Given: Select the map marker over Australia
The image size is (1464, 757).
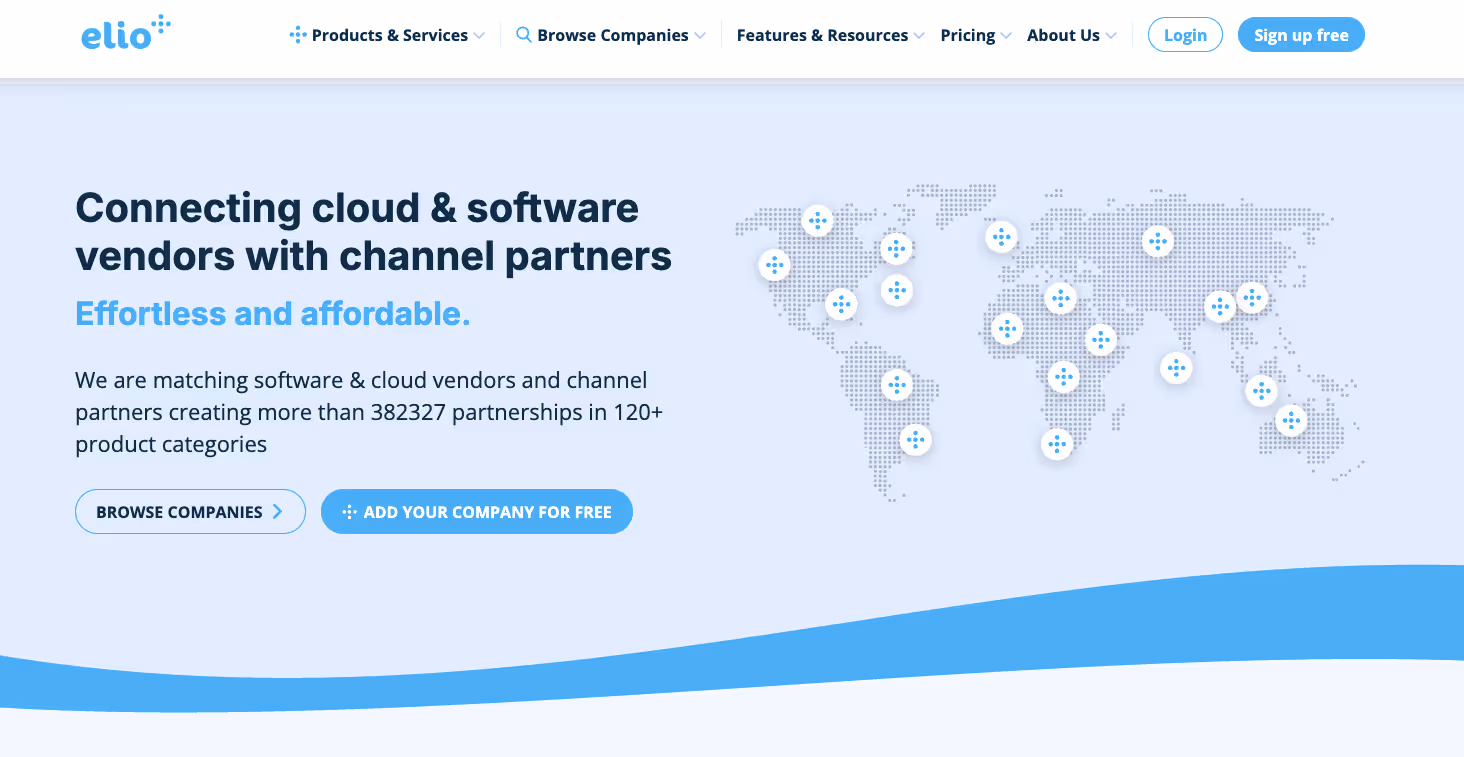Looking at the screenshot, I should pos(1291,420).
